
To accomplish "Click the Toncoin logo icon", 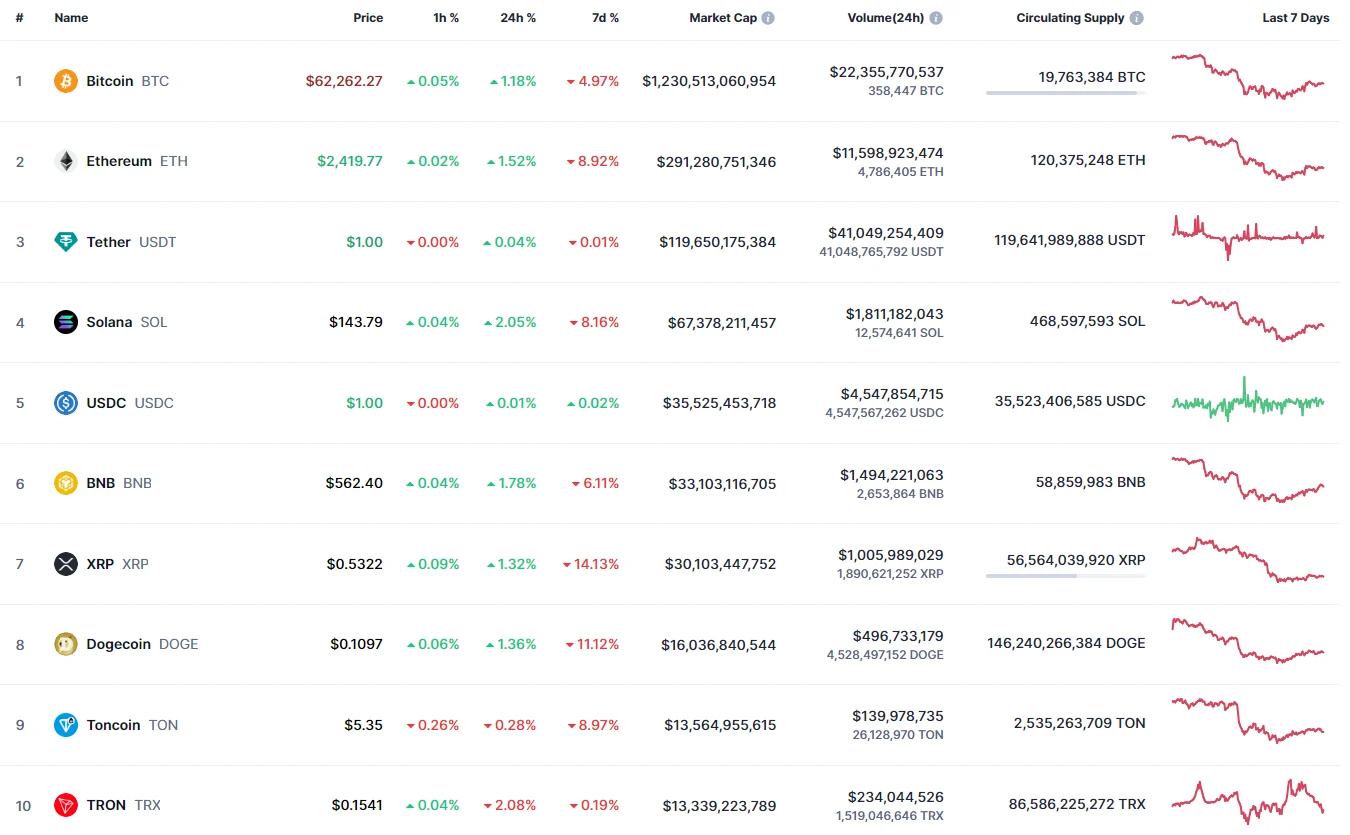I will [x=65, y=725].
